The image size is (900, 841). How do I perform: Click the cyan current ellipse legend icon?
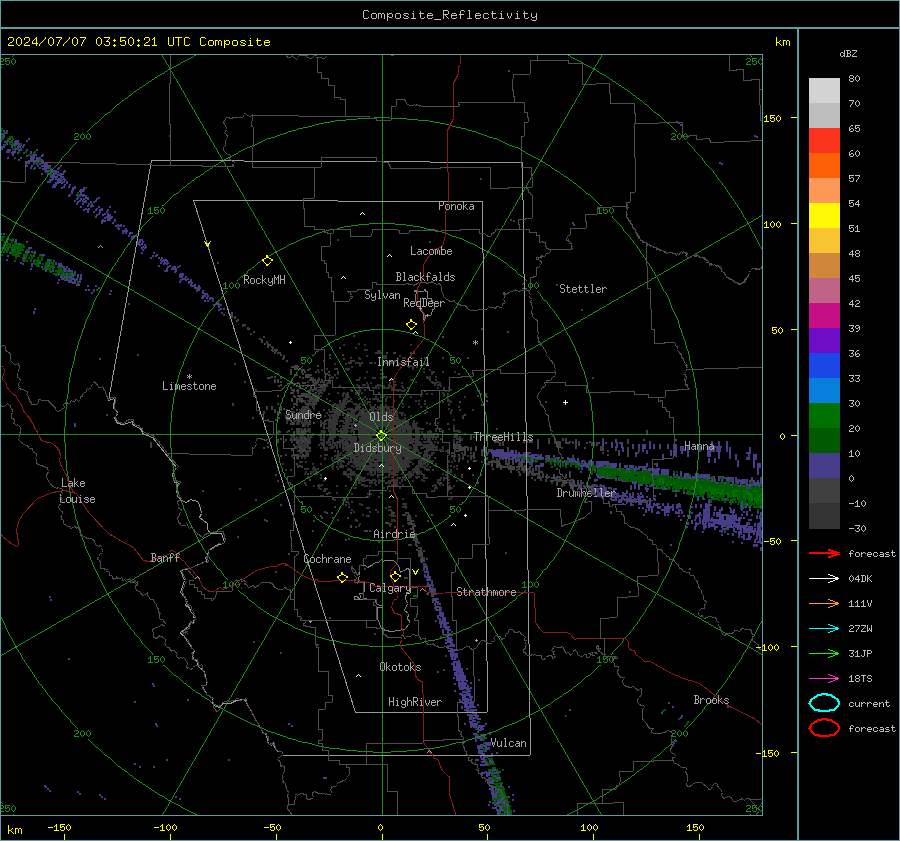pos(824,703)
